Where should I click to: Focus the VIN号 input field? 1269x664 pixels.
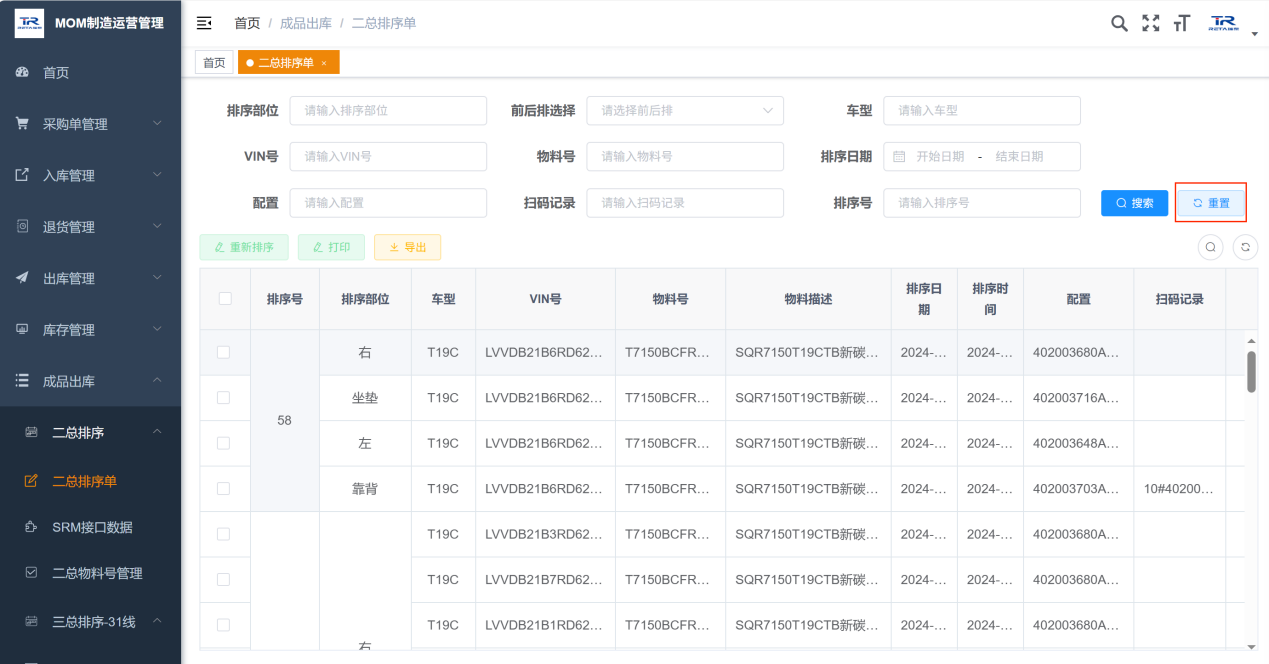point(388,157)
